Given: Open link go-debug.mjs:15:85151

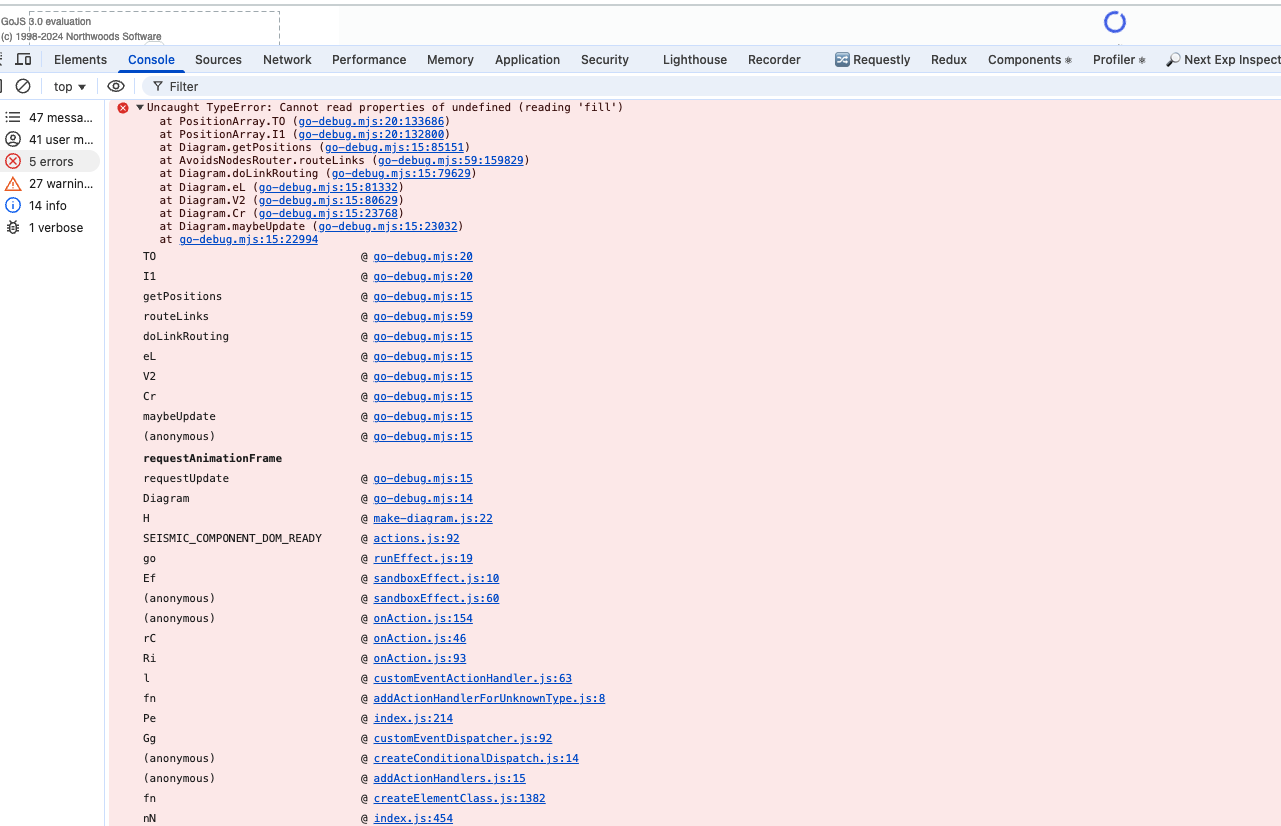Looking at the screenshot, I should 394,147.
